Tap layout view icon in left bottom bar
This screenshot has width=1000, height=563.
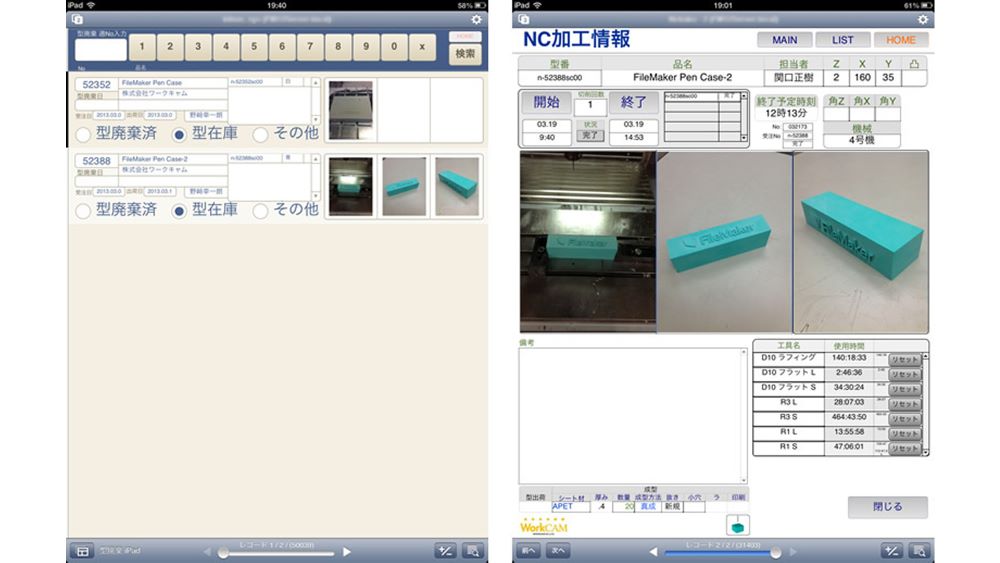tap(83, 552)
